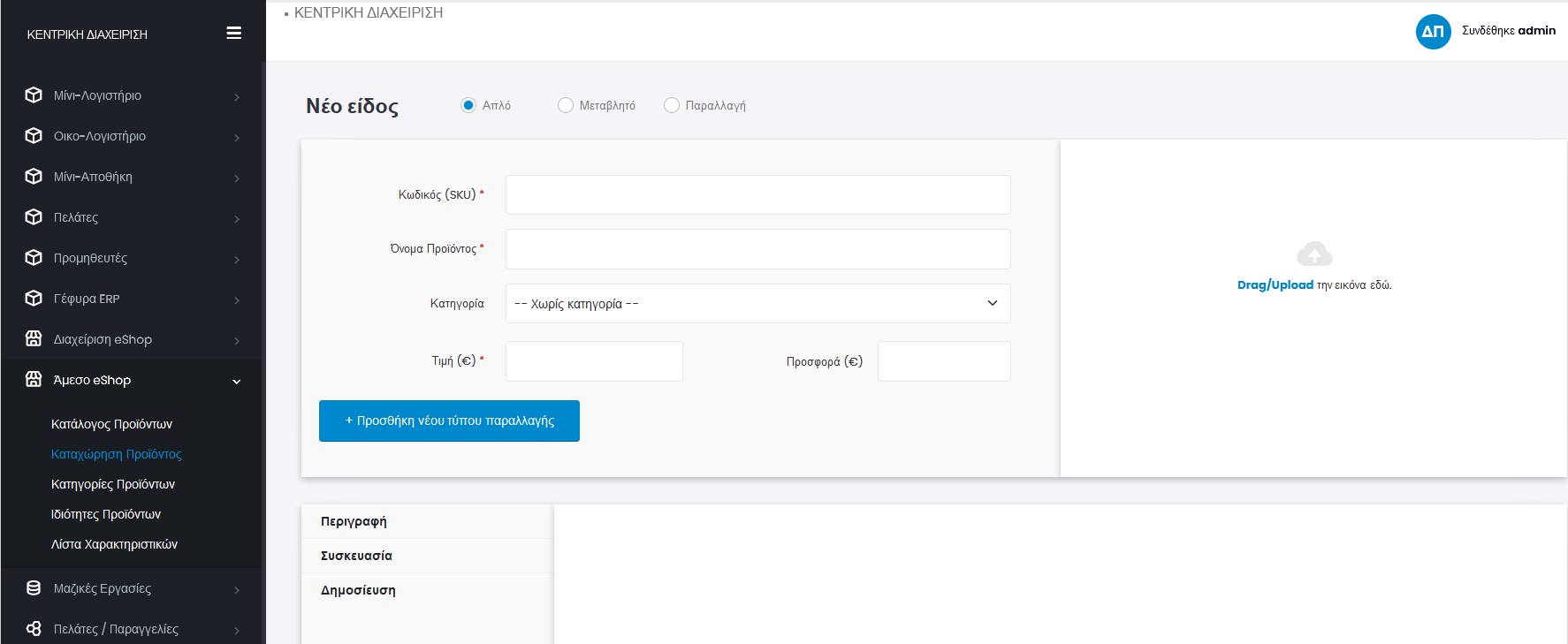
Task: Go to Κατάλογος Προϊόντων in sidebar
Action: point(111,424)
